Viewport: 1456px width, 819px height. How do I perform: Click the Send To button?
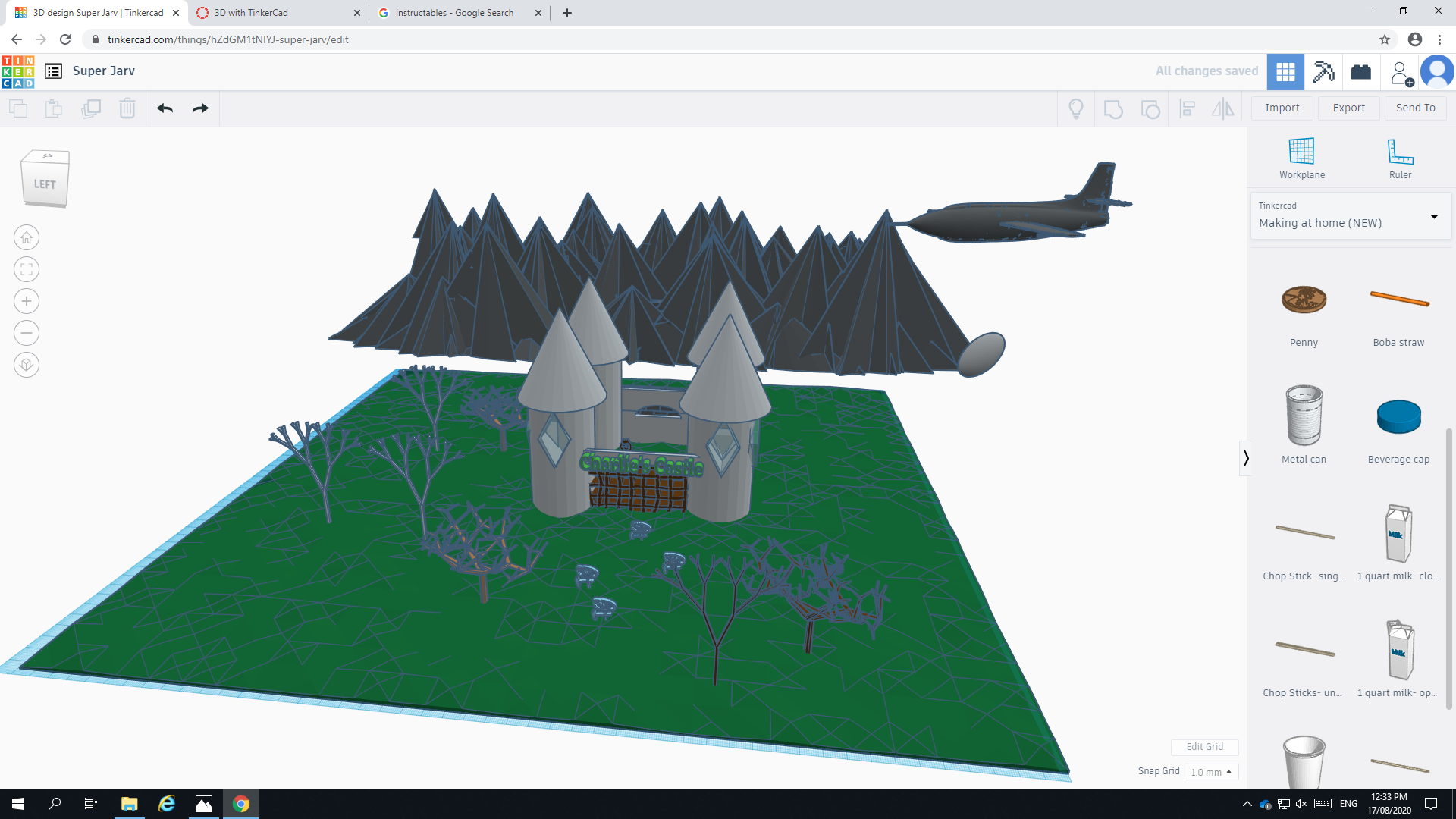click(1415, 108)
